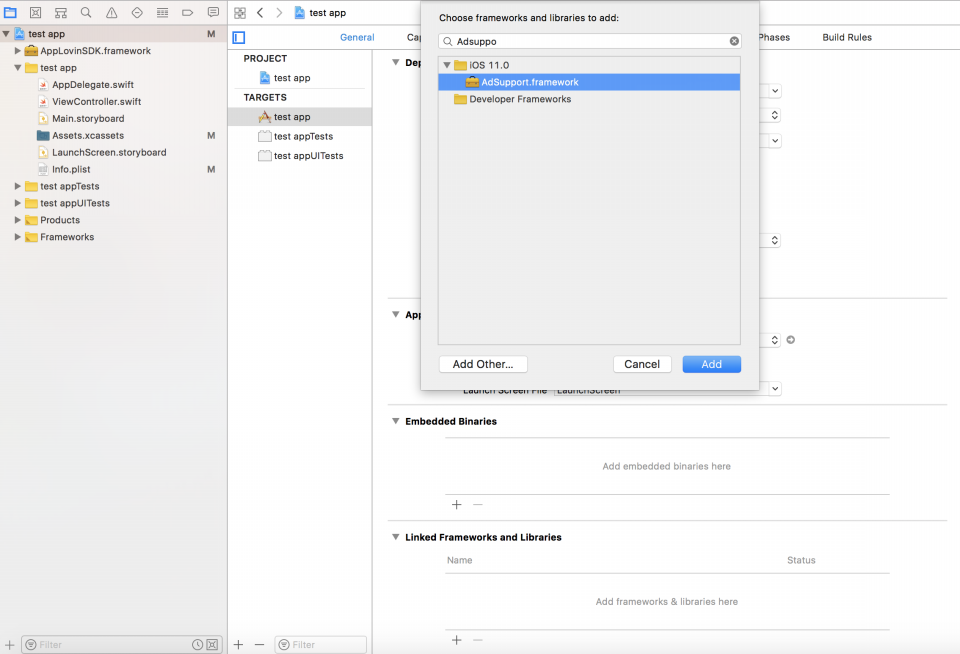Expand the Frameworks group
The height and width of the screenshot is (654, 960).
[18, 237]
